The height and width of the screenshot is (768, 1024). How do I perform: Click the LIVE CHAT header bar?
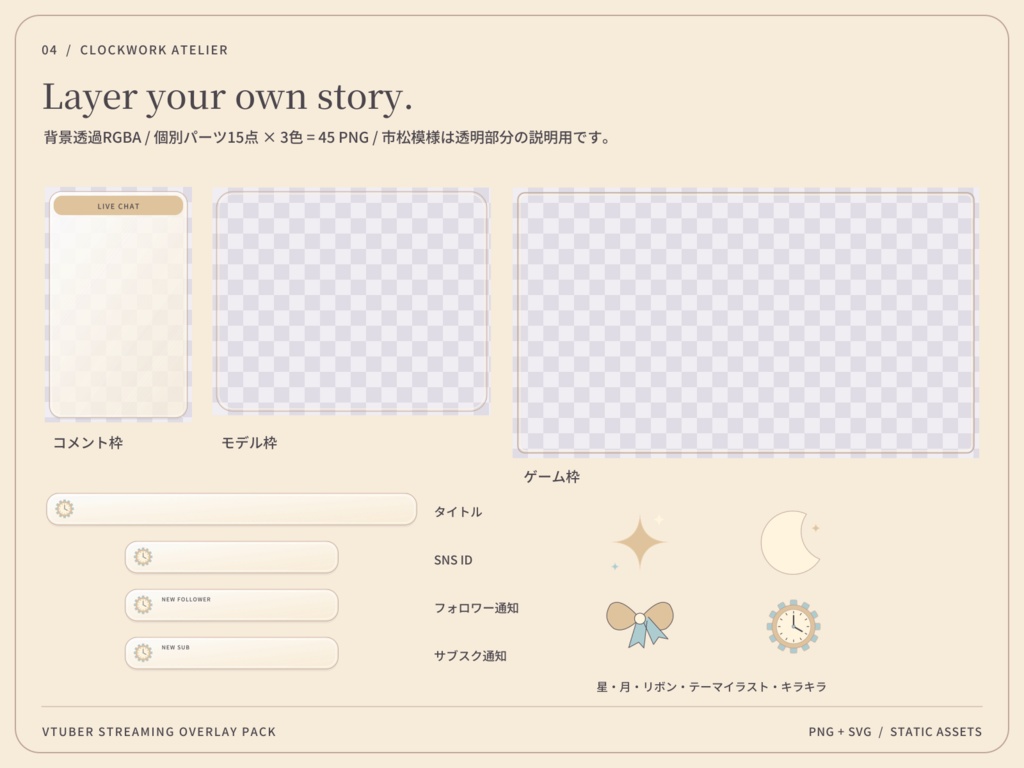tap(118, 206)
